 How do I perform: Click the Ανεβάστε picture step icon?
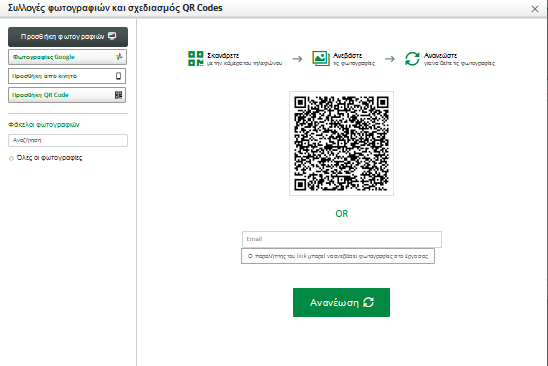pyautogui.click(x=321, y=58)
